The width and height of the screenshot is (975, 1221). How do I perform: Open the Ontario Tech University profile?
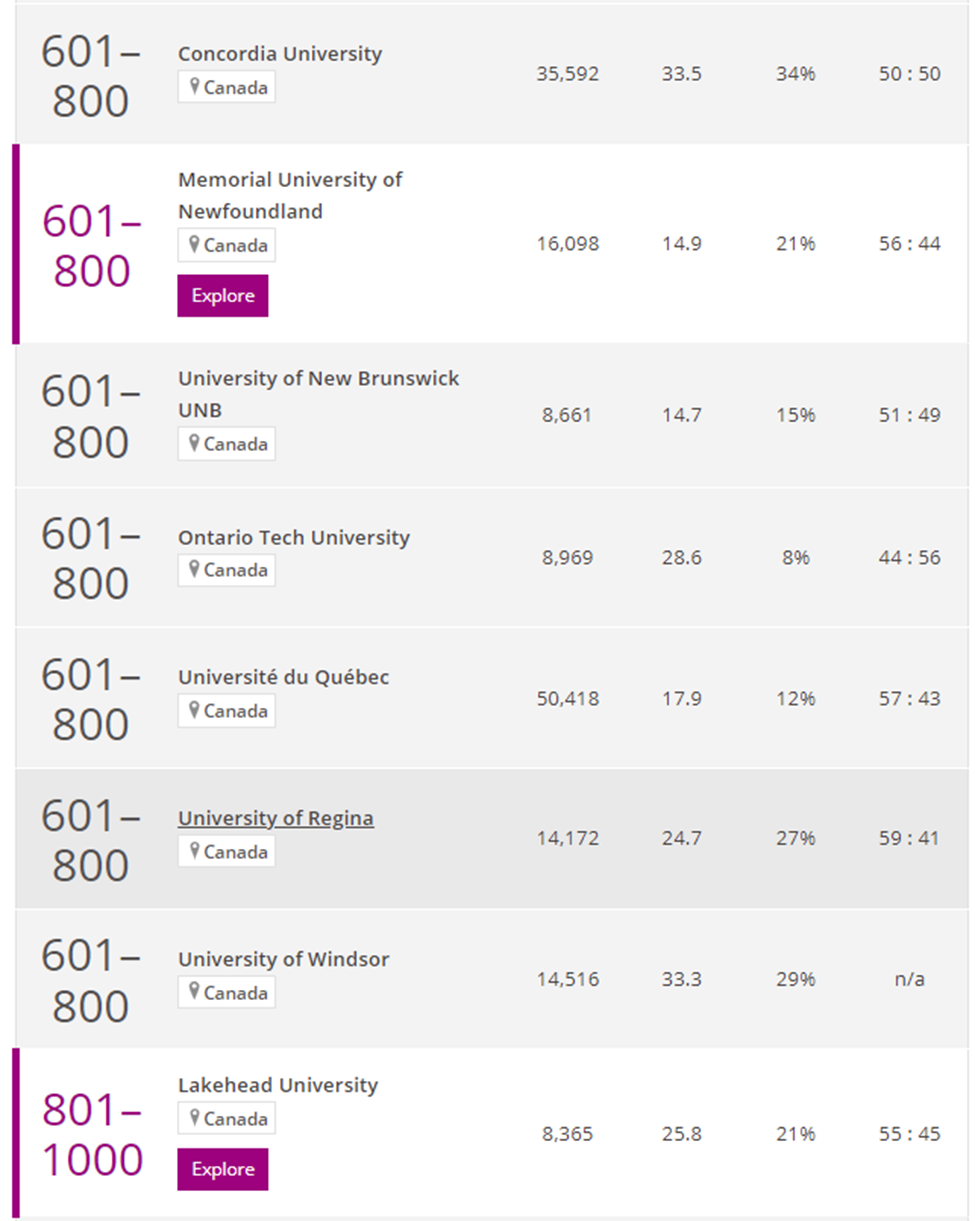[x=294, y=538]
